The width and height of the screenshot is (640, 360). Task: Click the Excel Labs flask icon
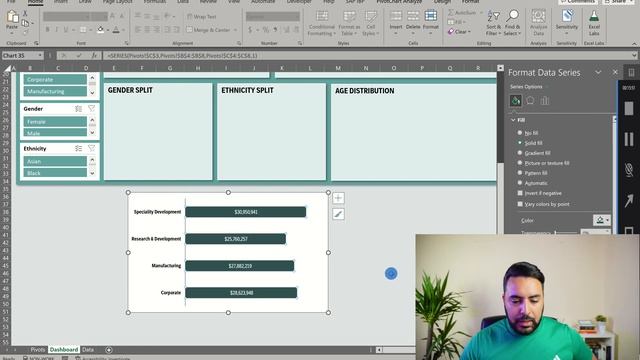coord(594,16)
